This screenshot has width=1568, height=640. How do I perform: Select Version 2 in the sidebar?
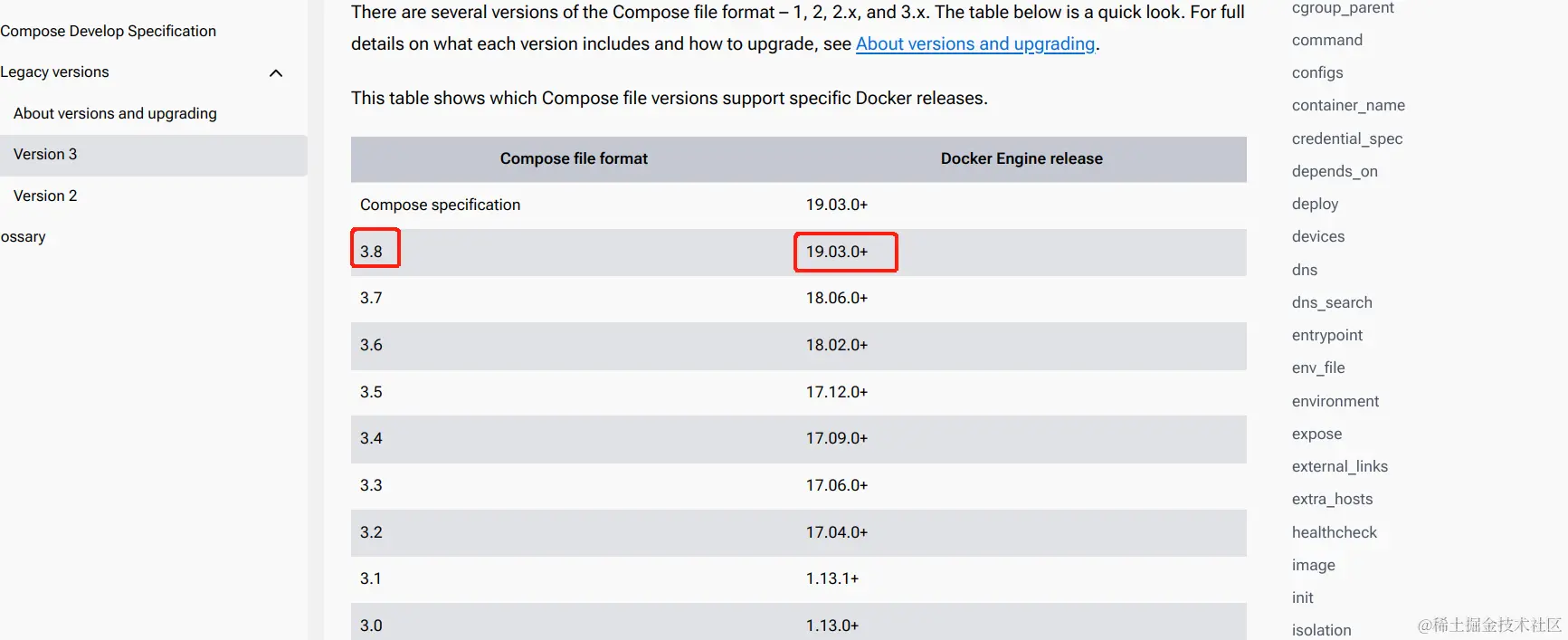click(x=45, y=196)
